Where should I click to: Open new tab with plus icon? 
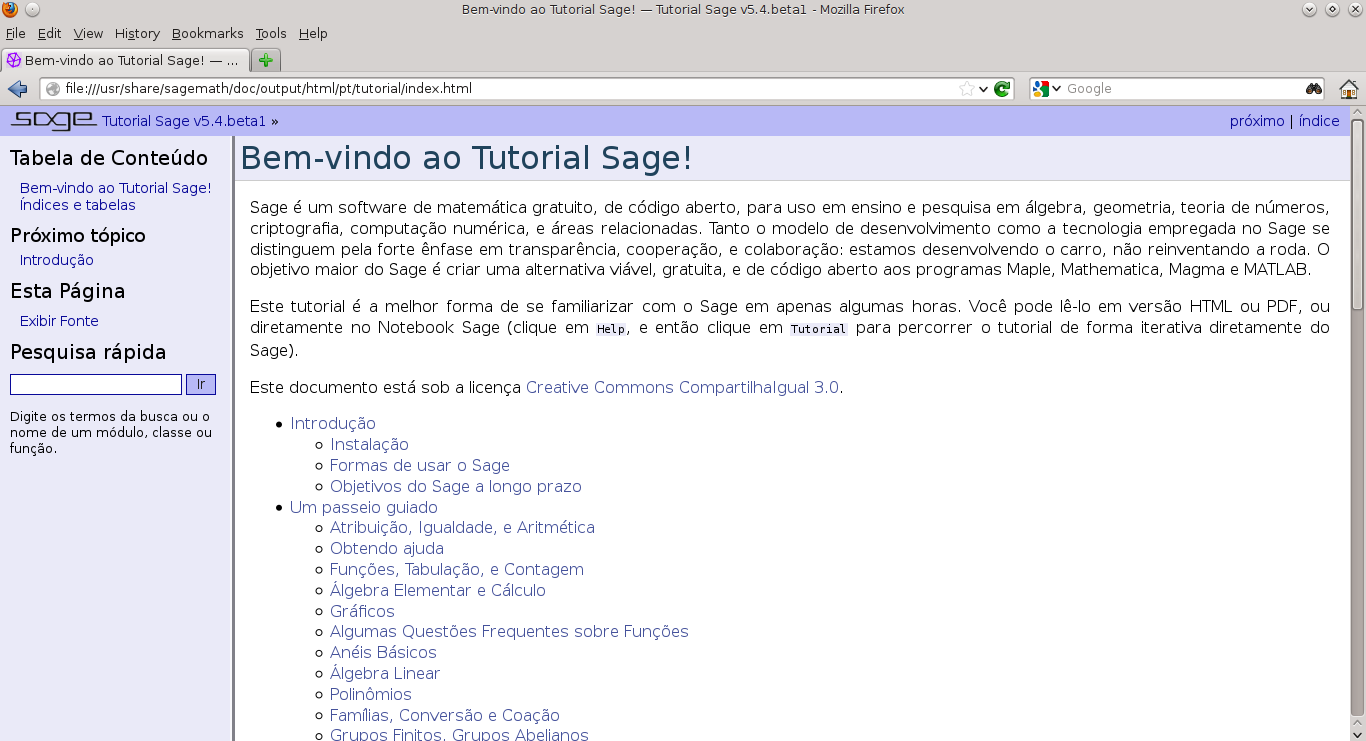tap(265, 60)
